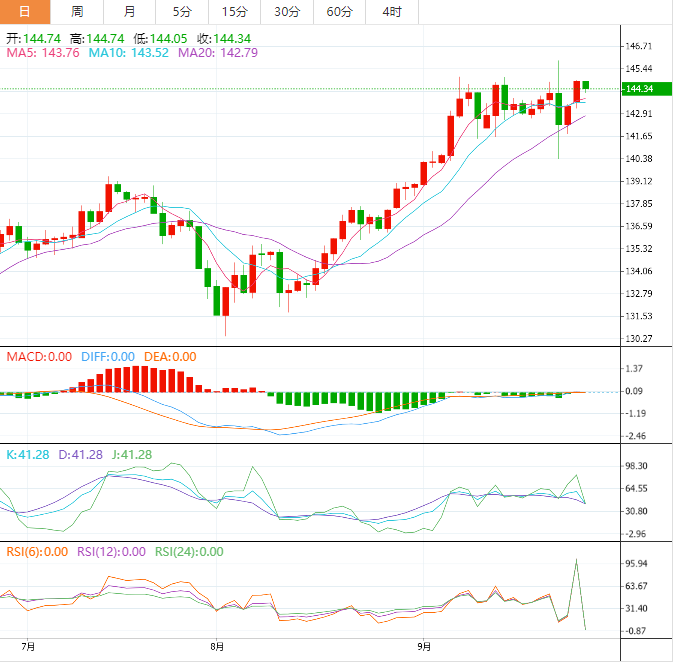Show the 30分 chart interval
This screenshot has height=664, width=673.
click(287, 12)
